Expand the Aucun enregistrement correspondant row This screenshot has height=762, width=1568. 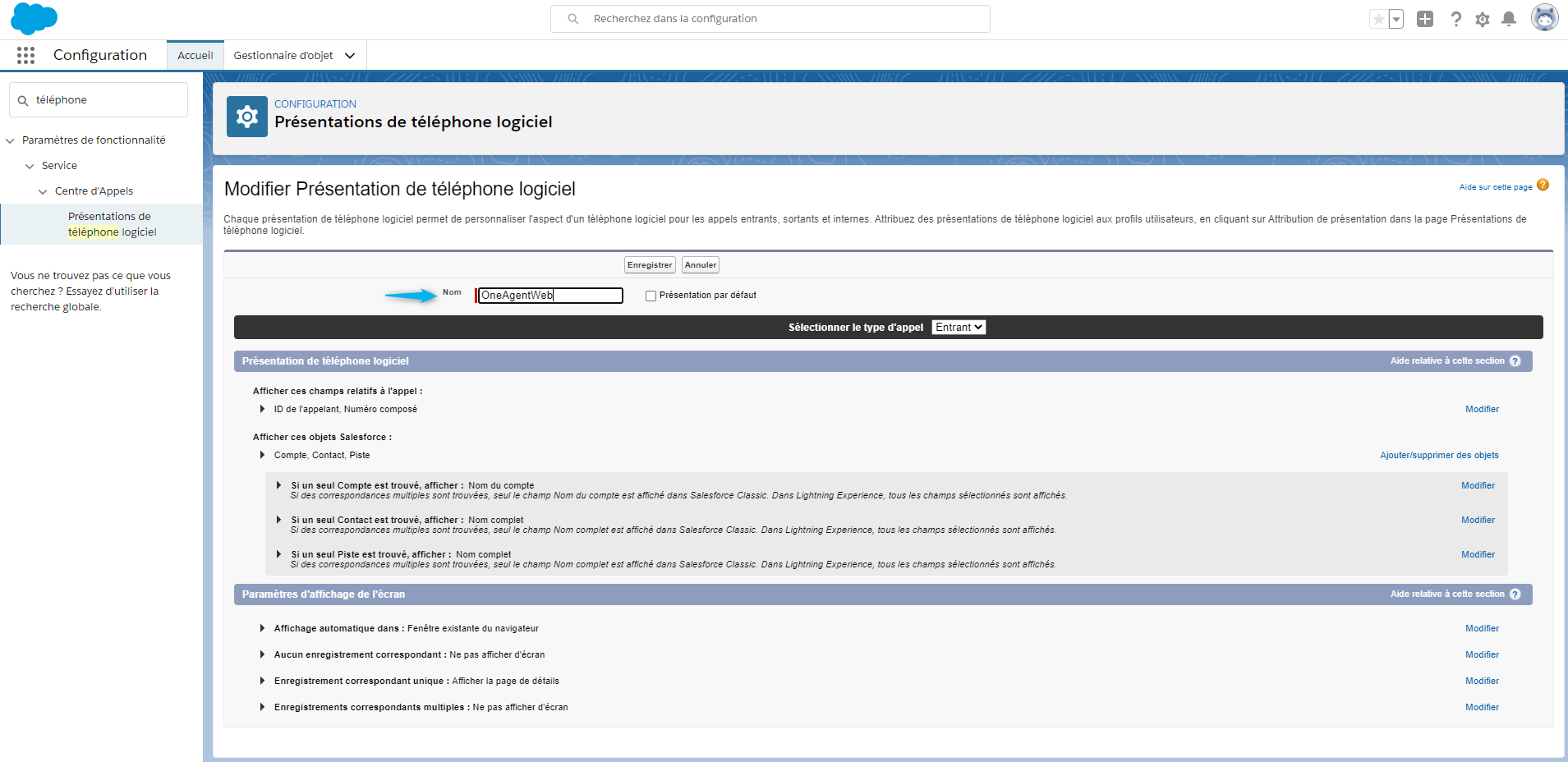point(262,655)
